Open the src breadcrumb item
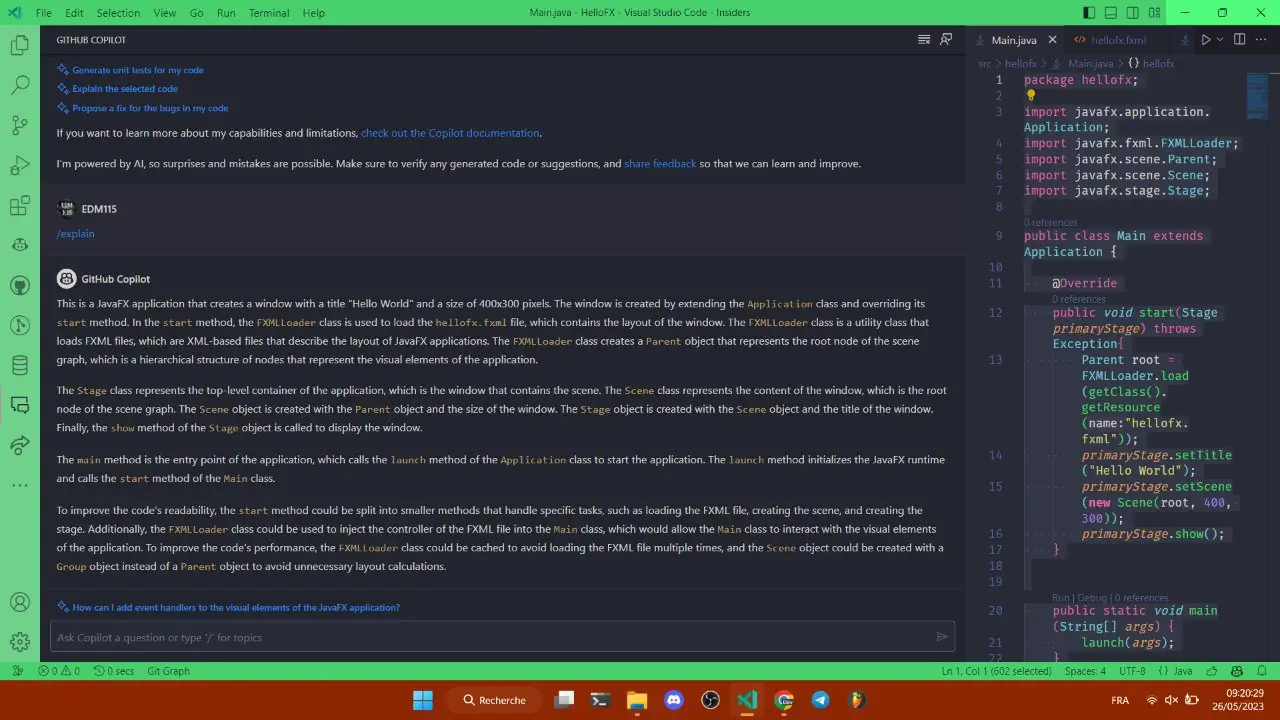The height and width of the screenshot is (720, 1280). 985,63
